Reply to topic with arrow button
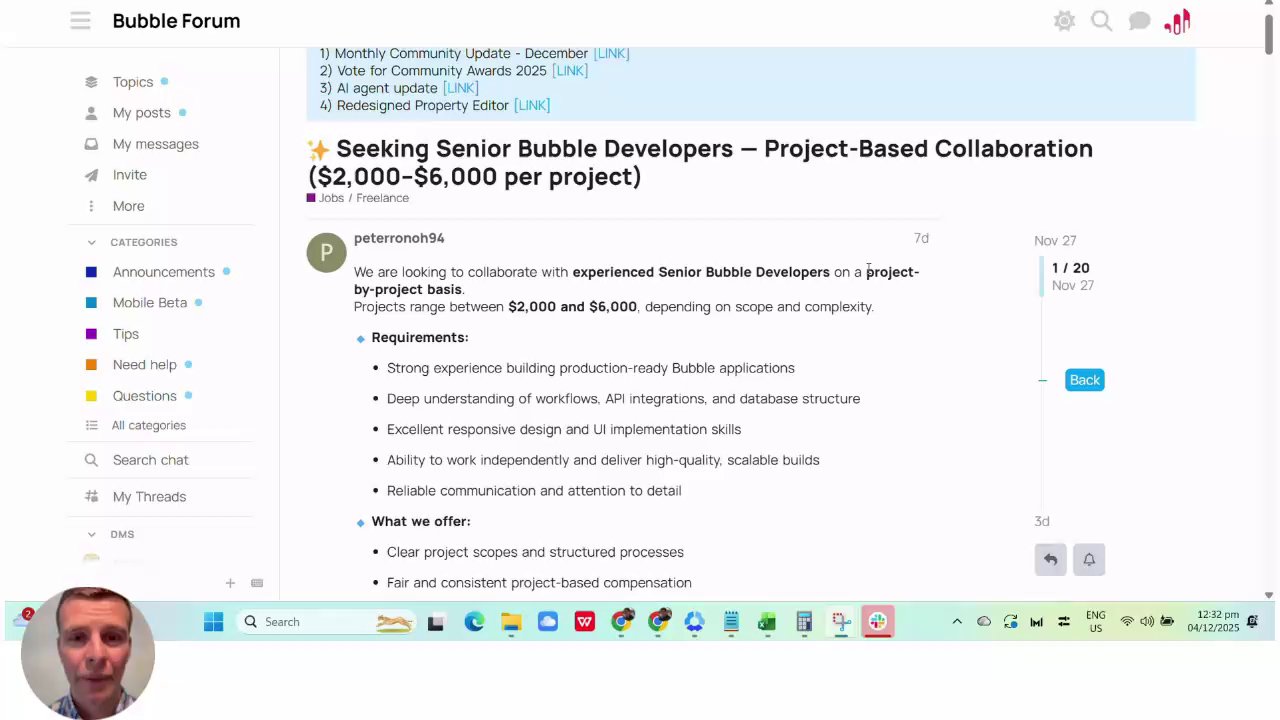This screenshot has height=720, width=1280. tap(1050, 560)
